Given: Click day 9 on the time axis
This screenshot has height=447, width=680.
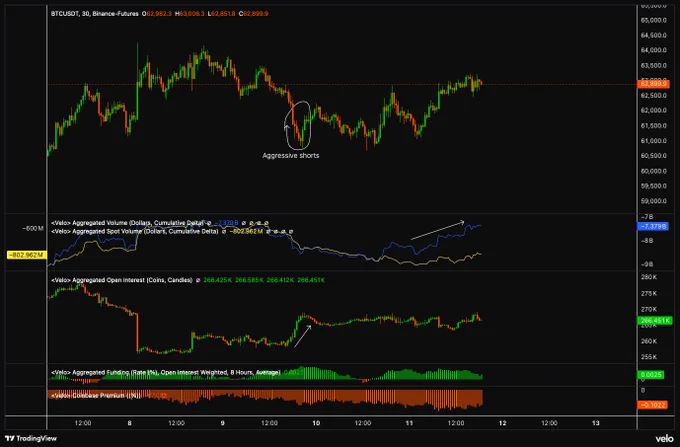Looking at the screenshot, I should click(222, 423).
